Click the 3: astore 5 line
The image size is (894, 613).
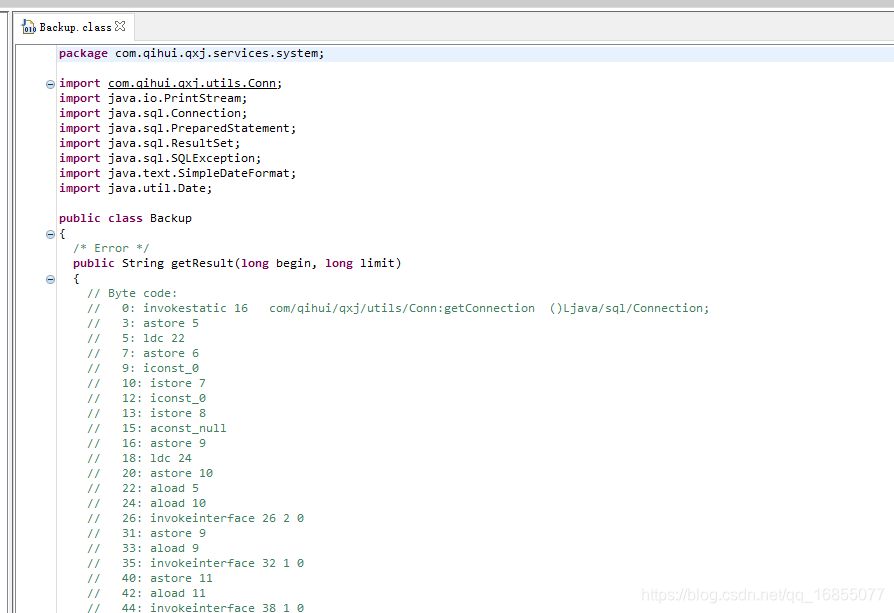(143, 323)
